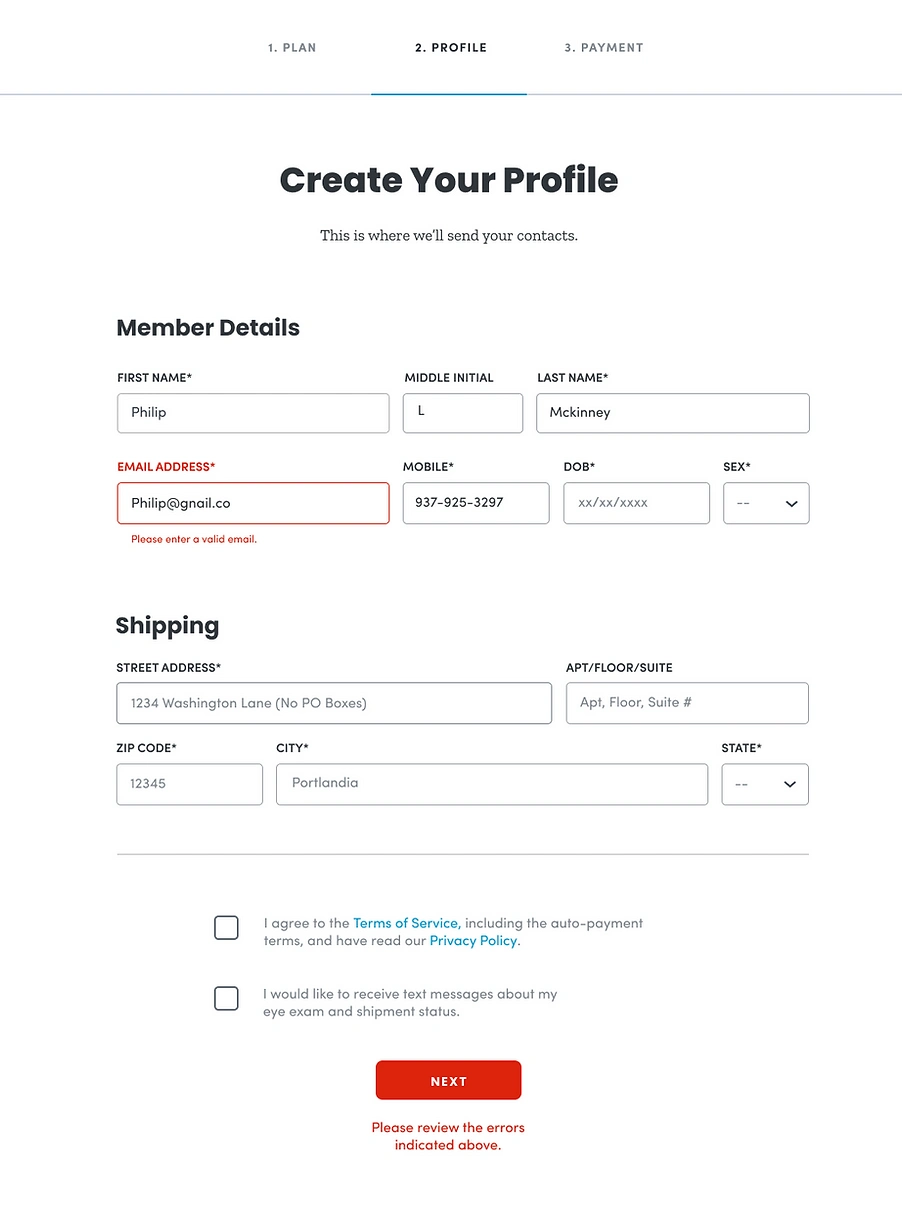Enable text message notifications checkbox
The height and width of the screenshot is (1214, 902).
[x=227, y=998]
